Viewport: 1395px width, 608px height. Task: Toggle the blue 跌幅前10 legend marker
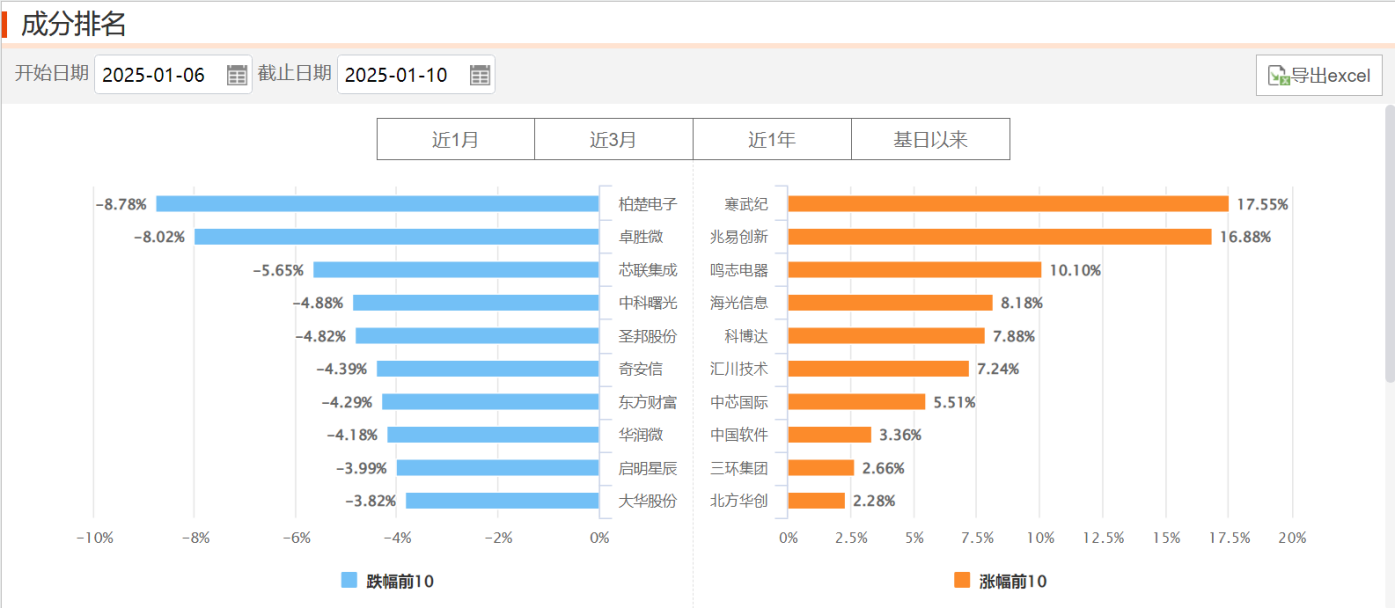coord(349,581)
